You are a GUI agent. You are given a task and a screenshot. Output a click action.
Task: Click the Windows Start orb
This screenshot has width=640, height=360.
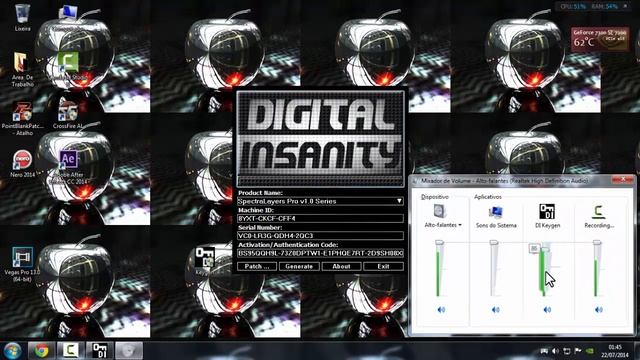tap(12, 351)
